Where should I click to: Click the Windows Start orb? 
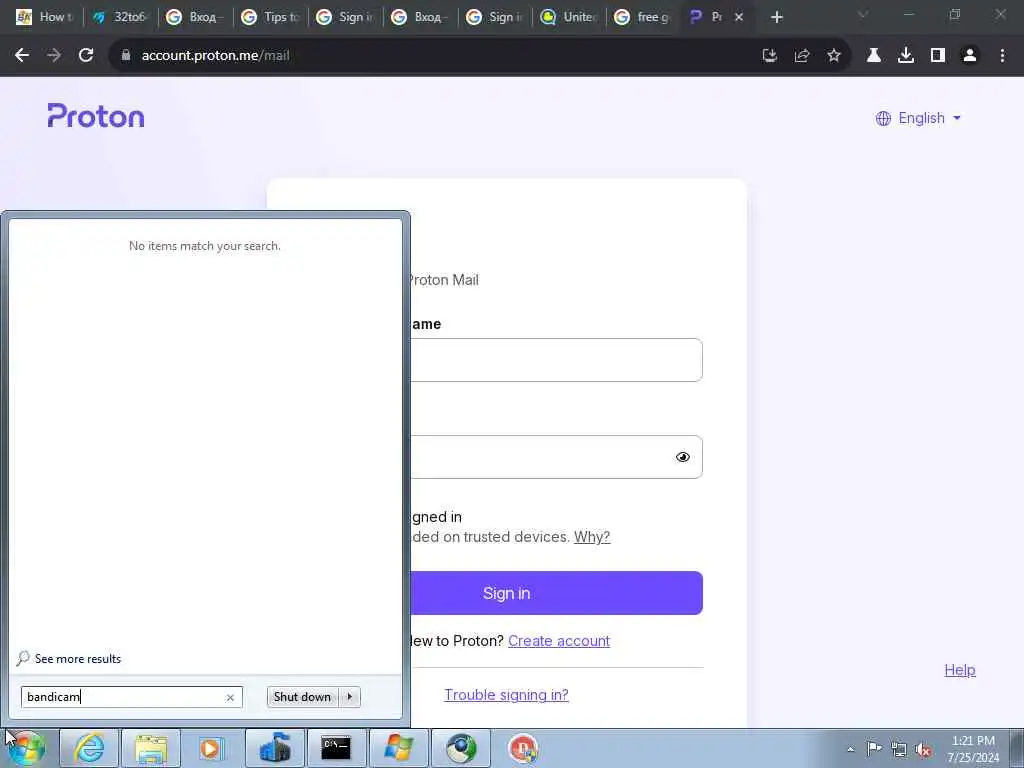27,748
